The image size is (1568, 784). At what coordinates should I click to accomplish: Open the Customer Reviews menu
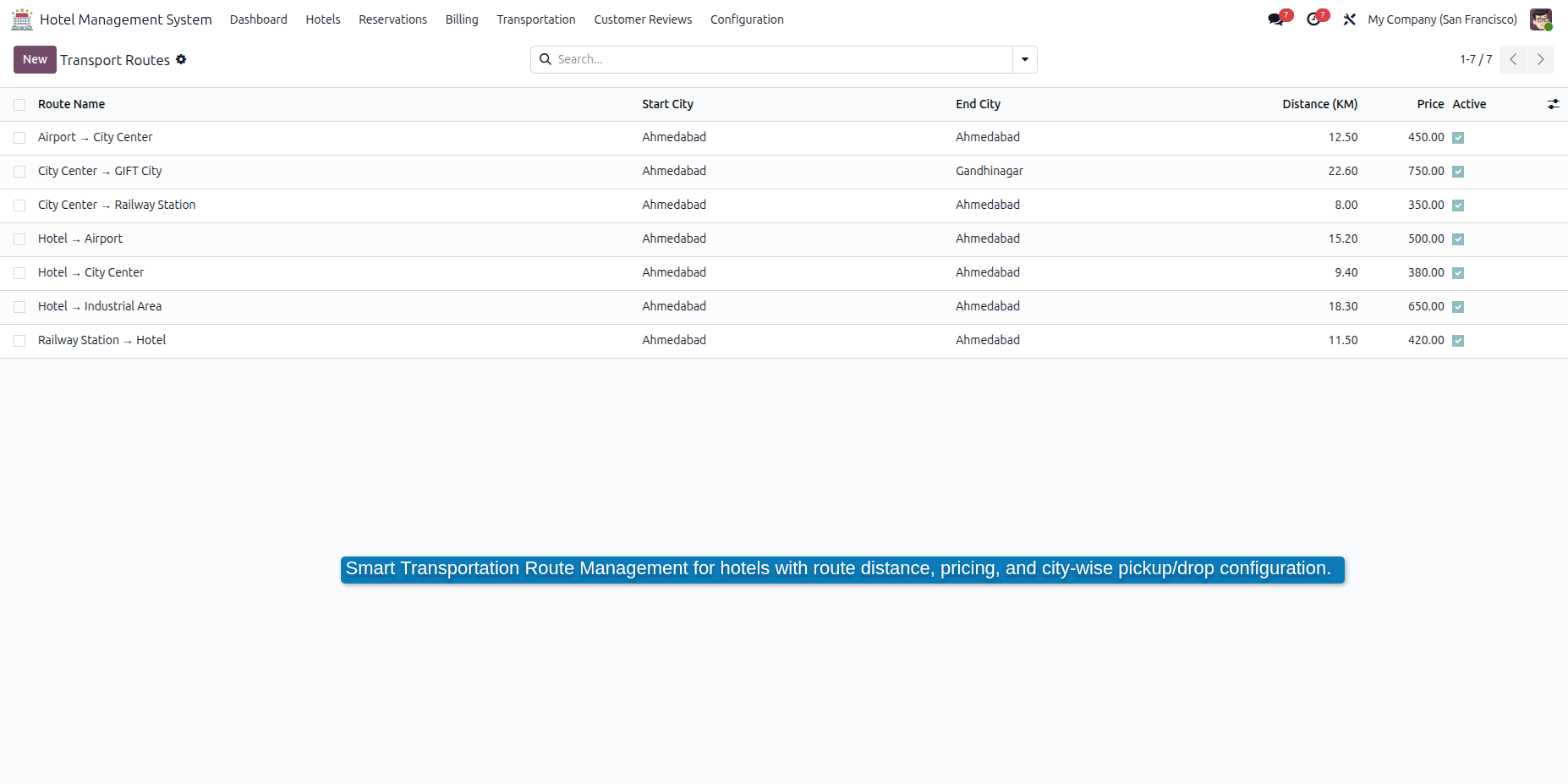(x=643, y=19)
